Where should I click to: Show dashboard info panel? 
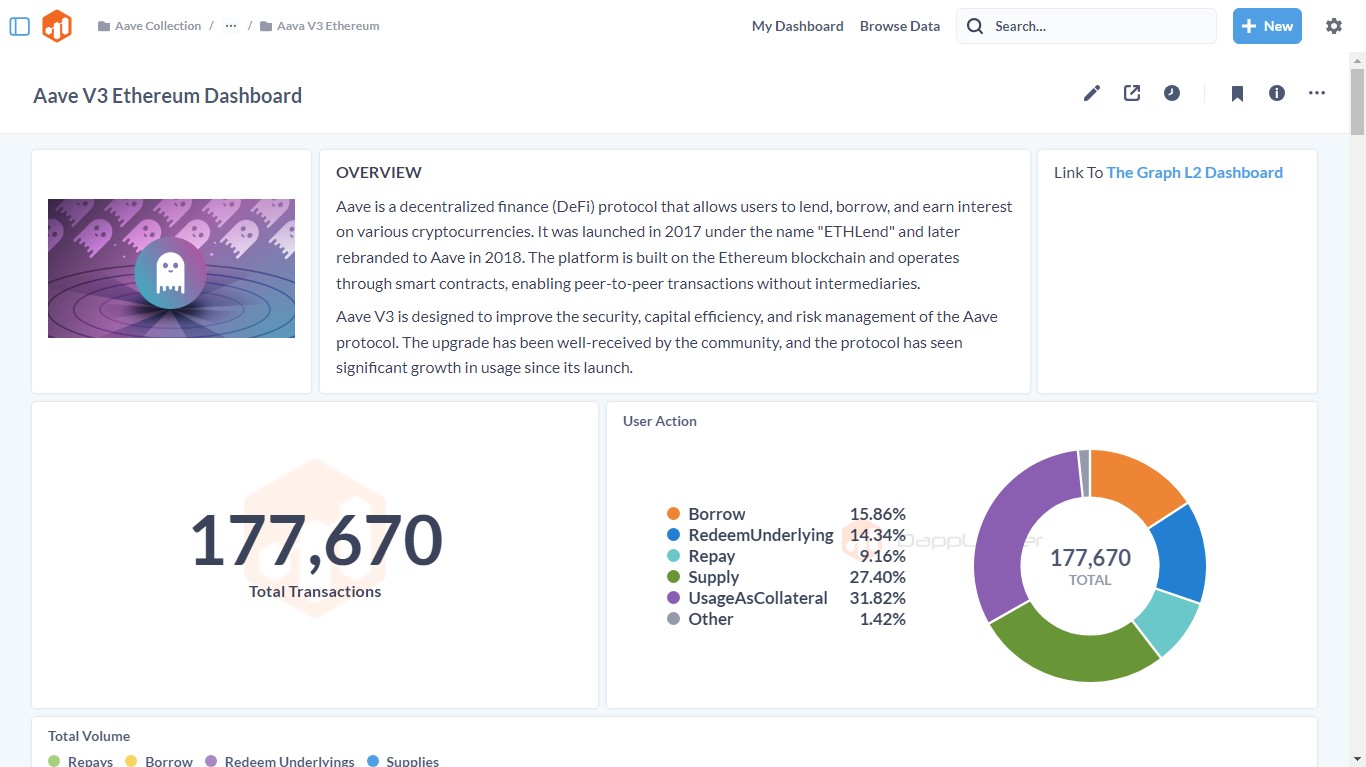1277,93
